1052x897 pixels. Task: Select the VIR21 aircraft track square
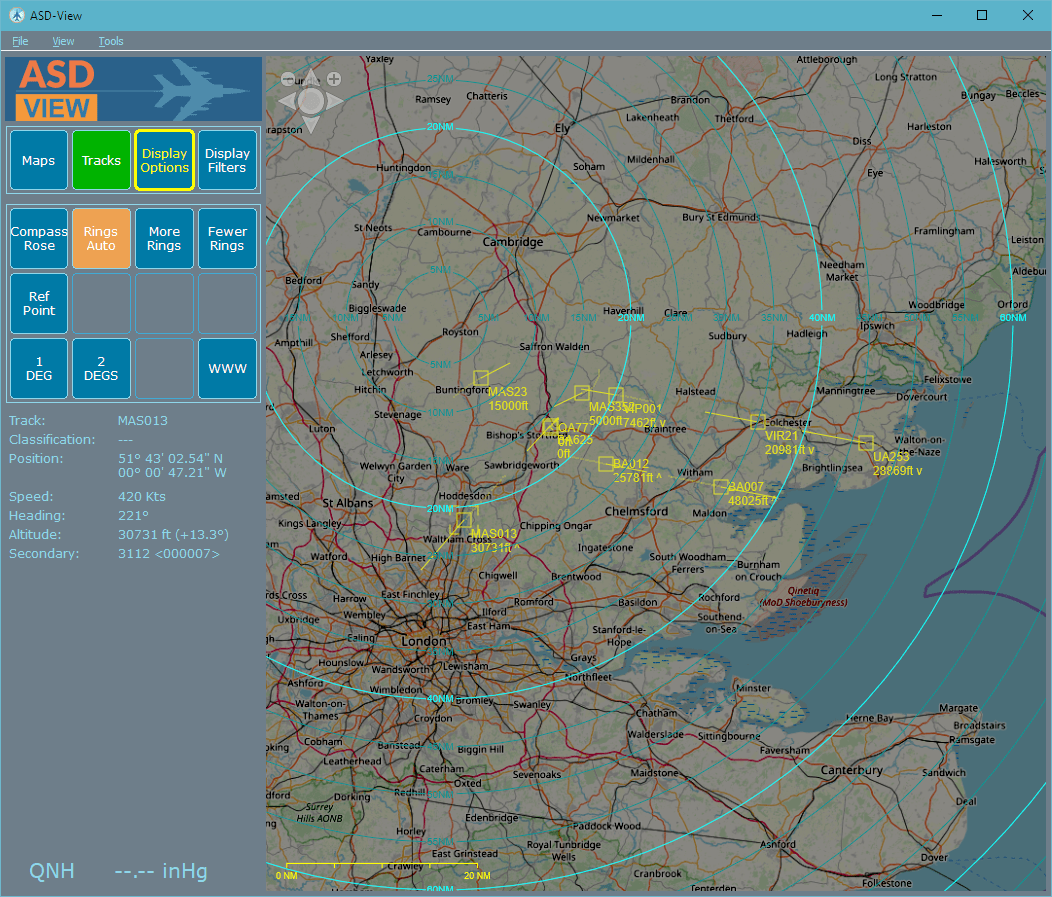(x=757, y=421)
